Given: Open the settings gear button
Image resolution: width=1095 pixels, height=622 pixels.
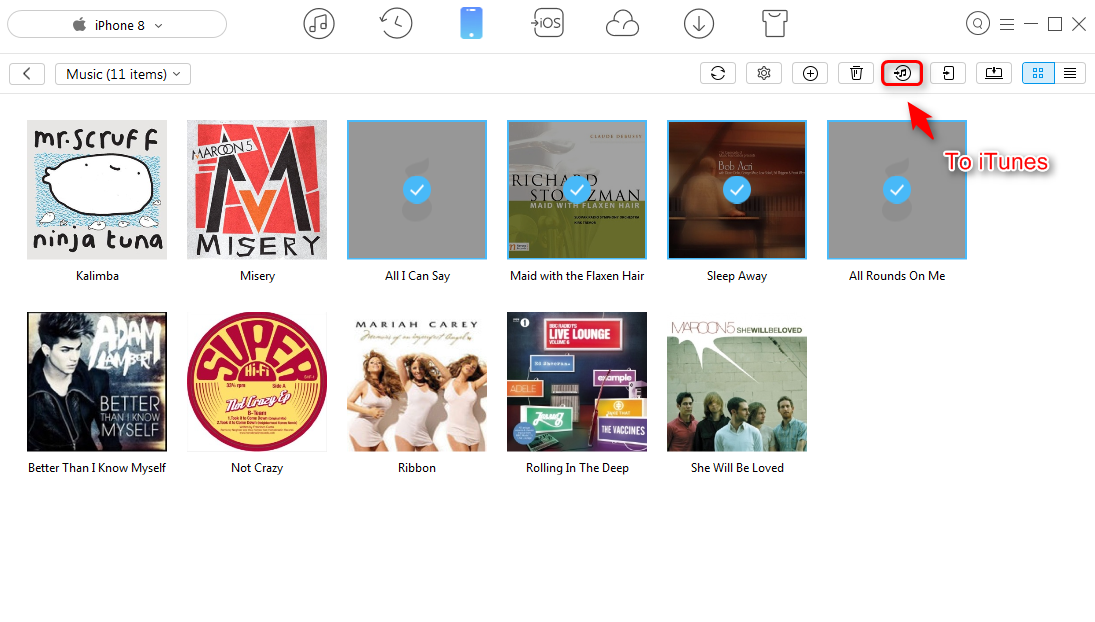Looking at the screenshot, I should (764, 73).
